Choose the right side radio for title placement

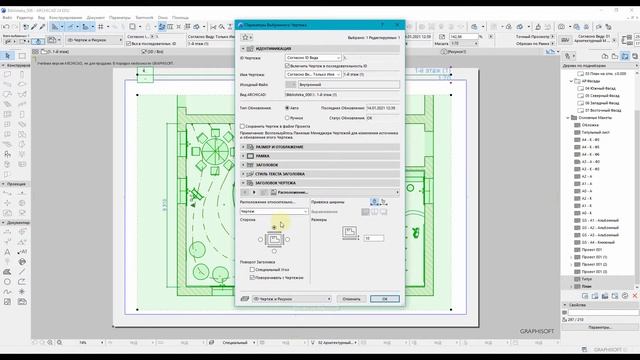click(x=288, y=240)
